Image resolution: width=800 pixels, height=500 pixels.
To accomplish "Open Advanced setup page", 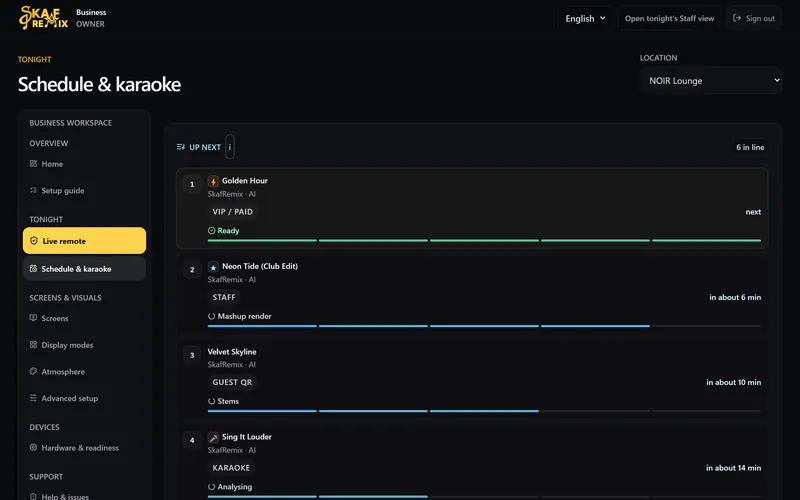I will 84,398.
